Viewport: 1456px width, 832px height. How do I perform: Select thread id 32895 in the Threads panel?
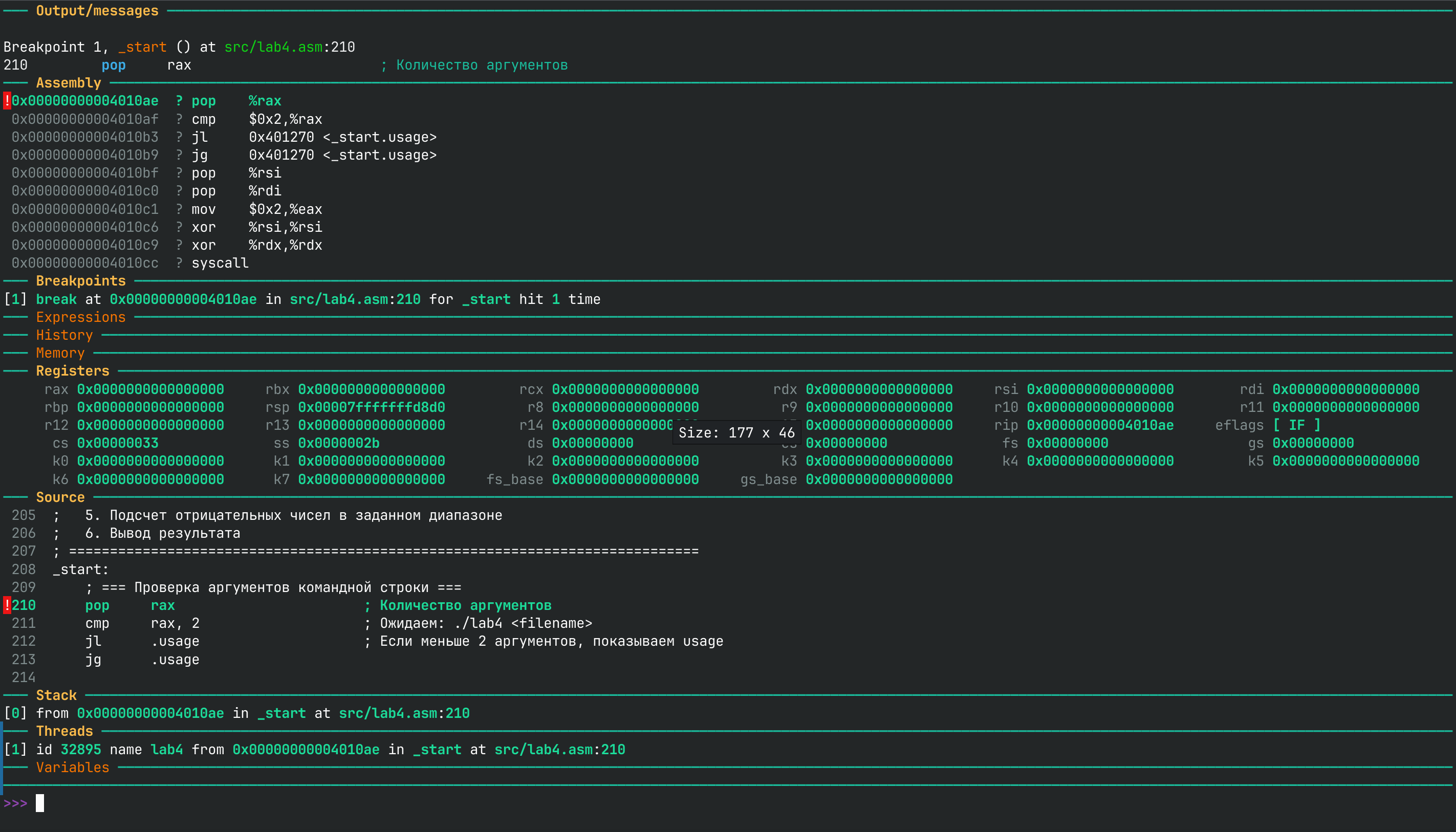80,749
